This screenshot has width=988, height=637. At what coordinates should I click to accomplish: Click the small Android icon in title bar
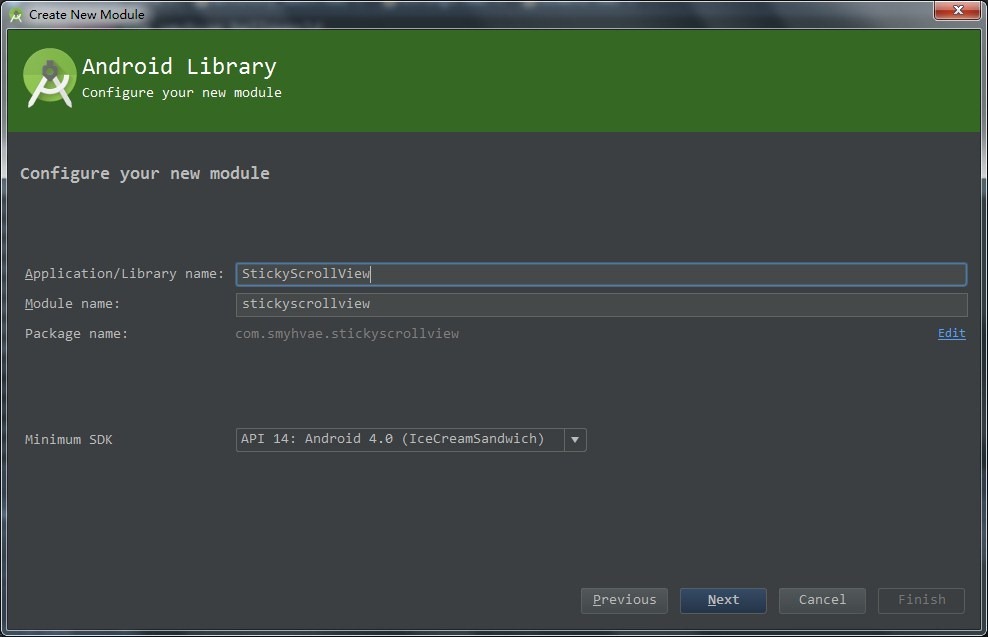coord(16,15)
